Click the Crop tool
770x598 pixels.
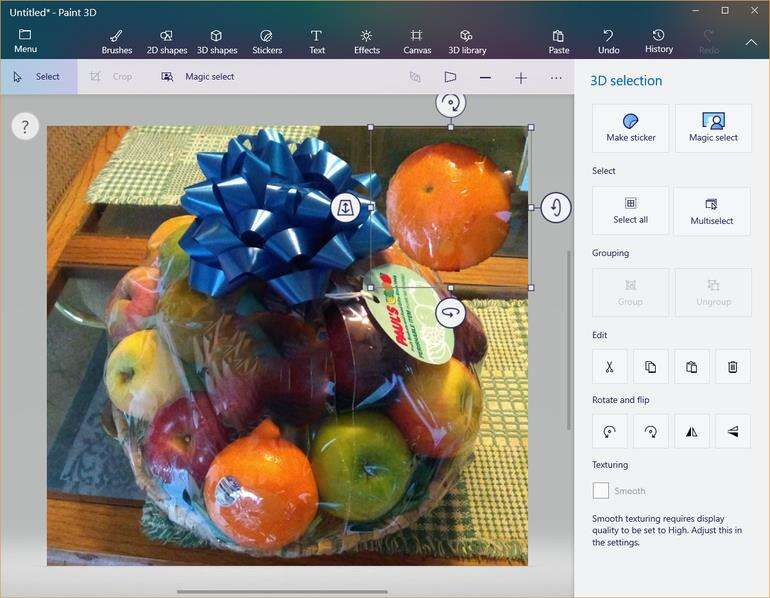[x=111, y=77]
